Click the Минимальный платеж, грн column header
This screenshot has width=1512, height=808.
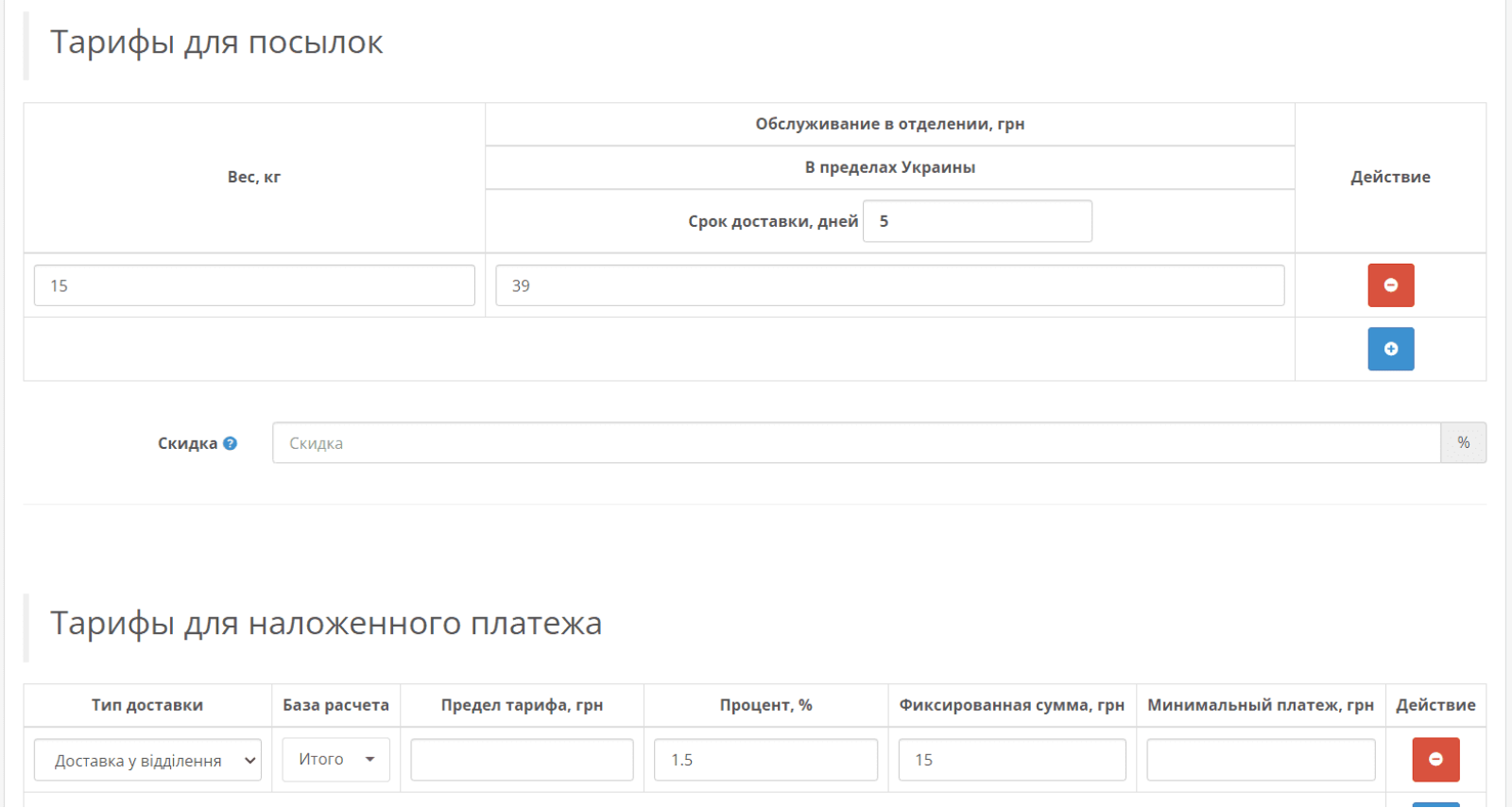tap(1261, 705)
